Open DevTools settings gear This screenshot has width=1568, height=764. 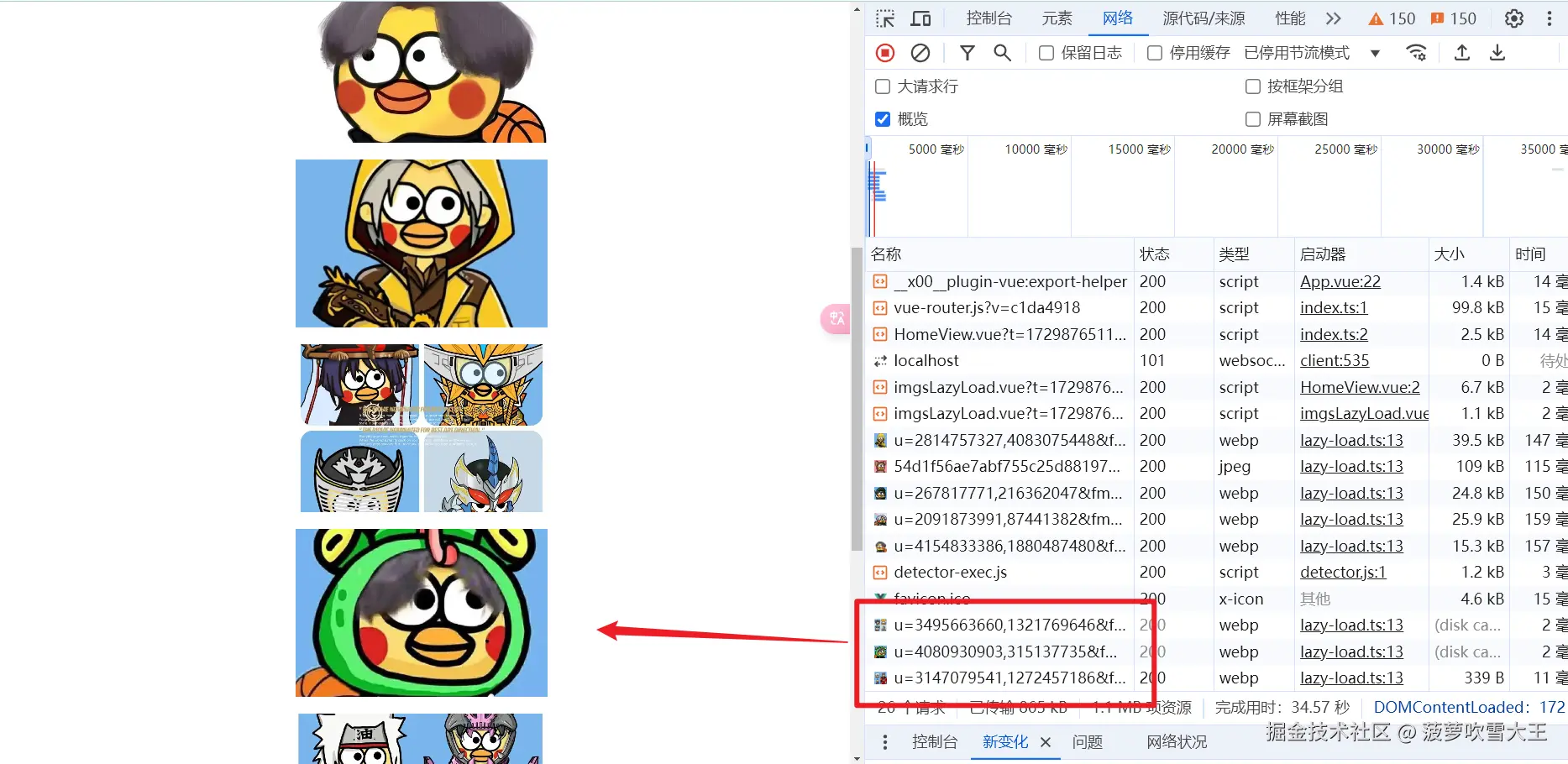point(1513,18)
